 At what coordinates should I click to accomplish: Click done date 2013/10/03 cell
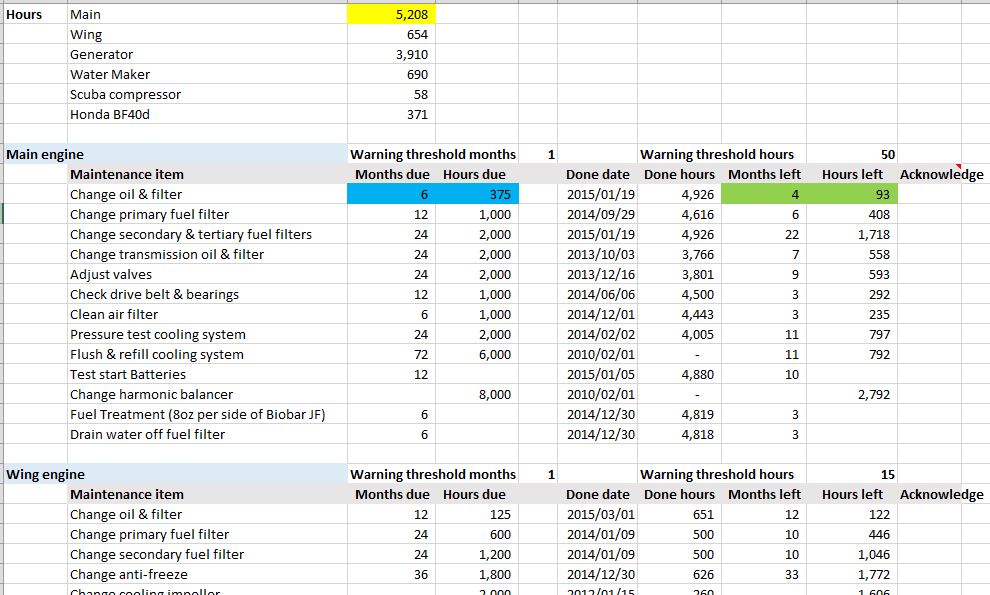(598, 255)
